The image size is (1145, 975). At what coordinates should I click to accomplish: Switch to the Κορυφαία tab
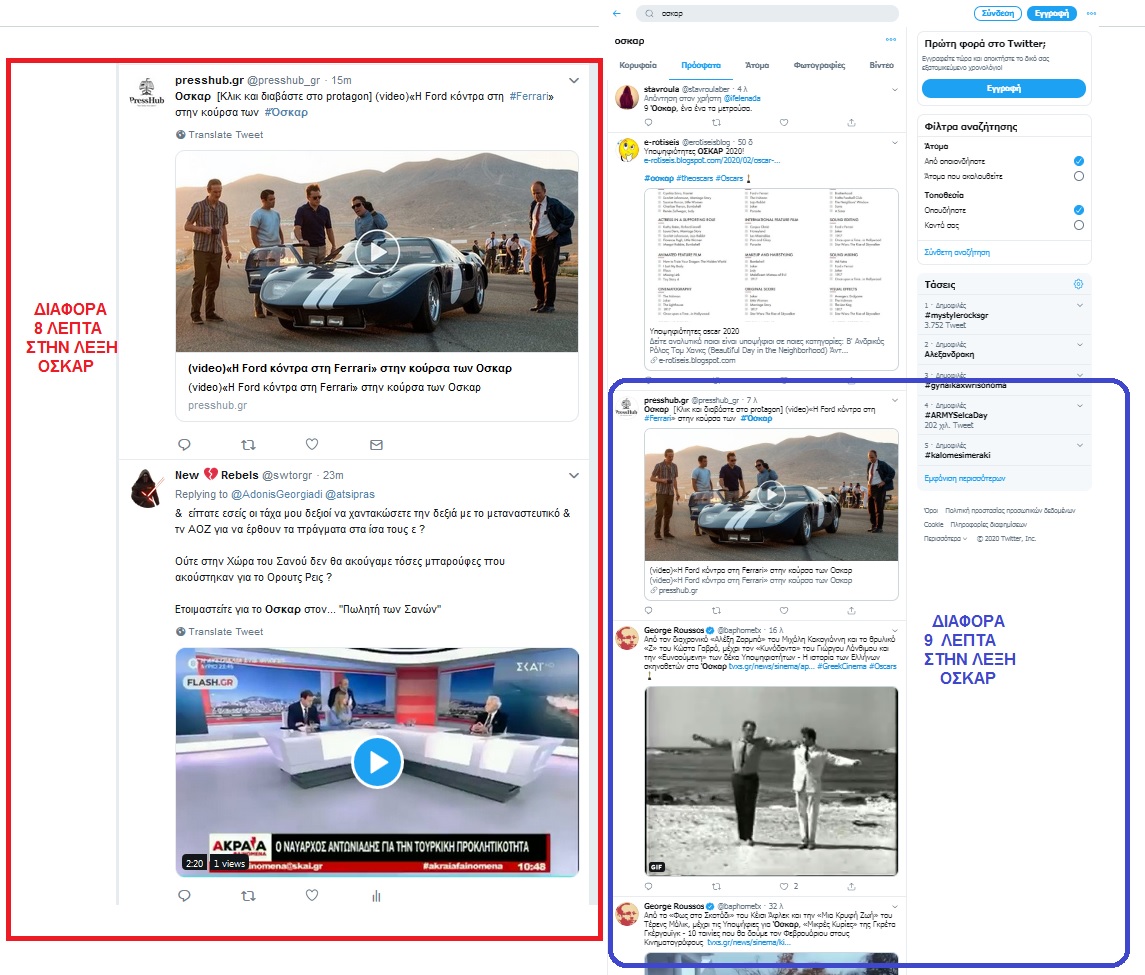click(x=637, y=65)
